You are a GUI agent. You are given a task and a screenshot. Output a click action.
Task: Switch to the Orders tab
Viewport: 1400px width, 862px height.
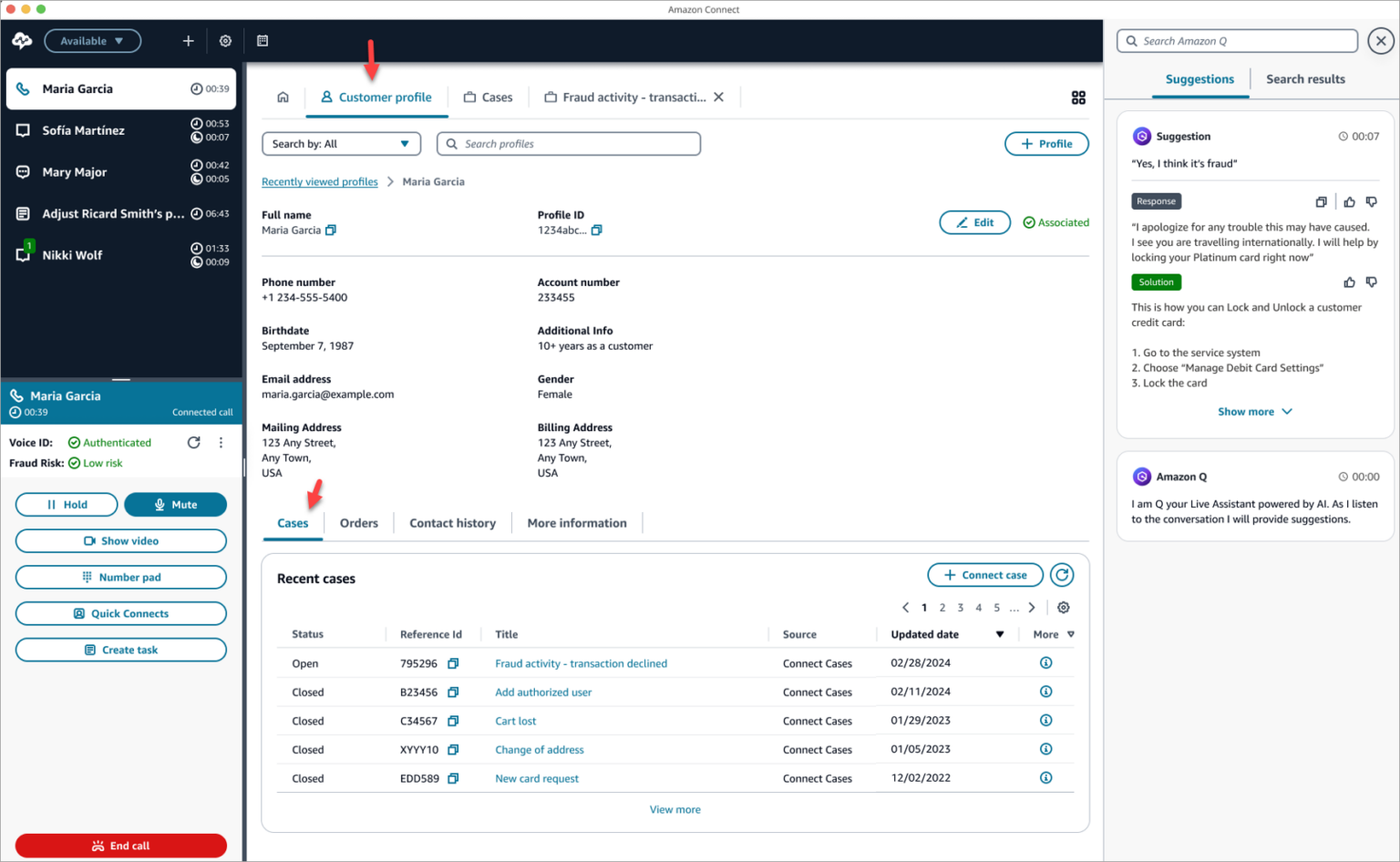pos(359,522)
